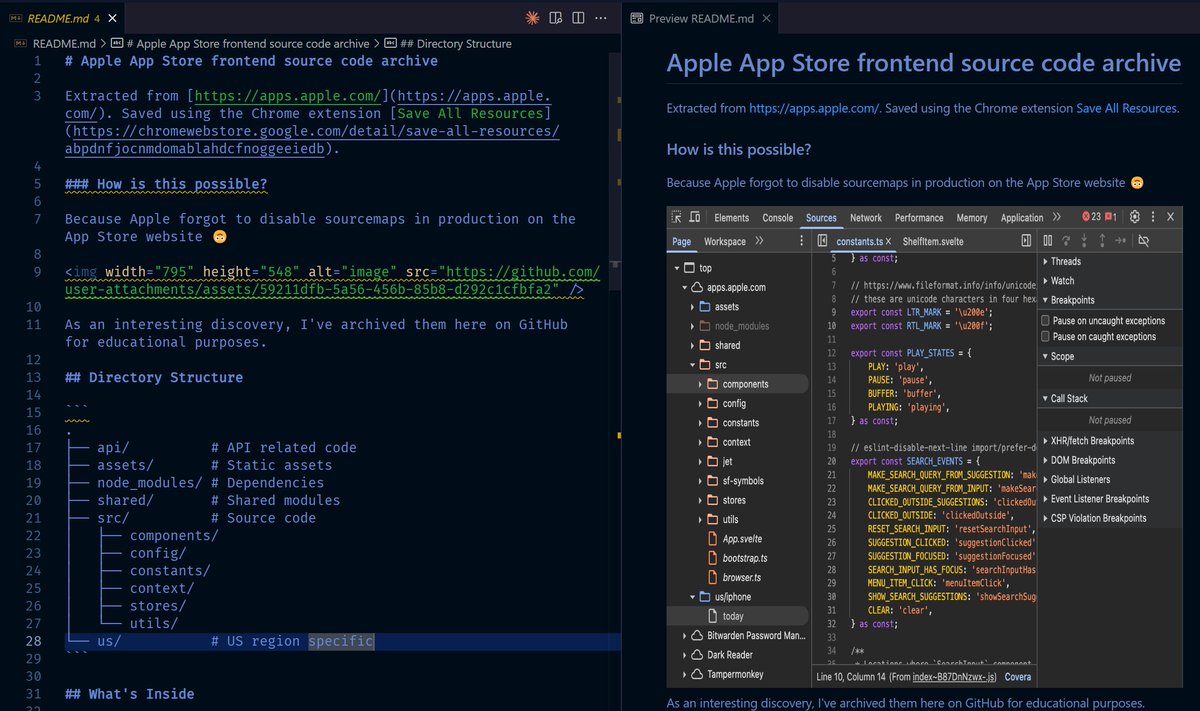Click the chromewebstore URL in the editor
Image resolution: width=1200 pixels, height=711 pixels.
(x=312, y=141)
